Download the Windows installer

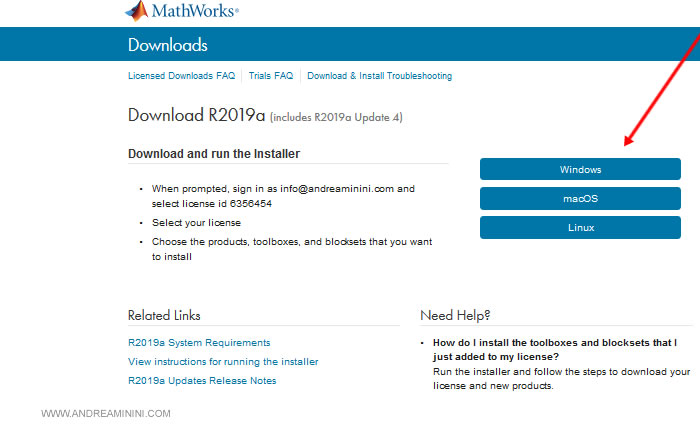click(x=580, y=170)
